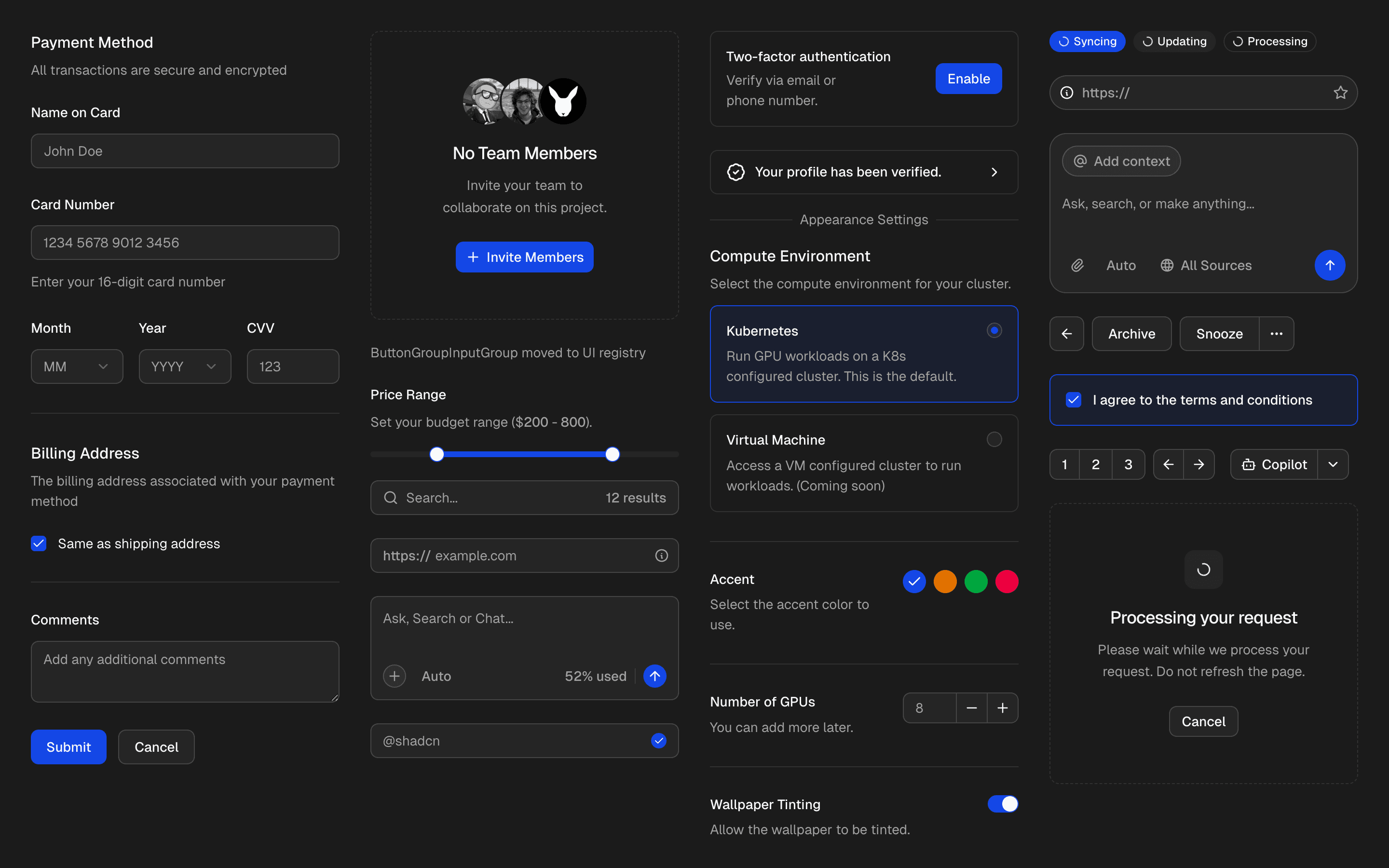Toggle the Wallpaper Tinting switch
The height and width of the screenshot is (868, 1389).
(1002, 804)
